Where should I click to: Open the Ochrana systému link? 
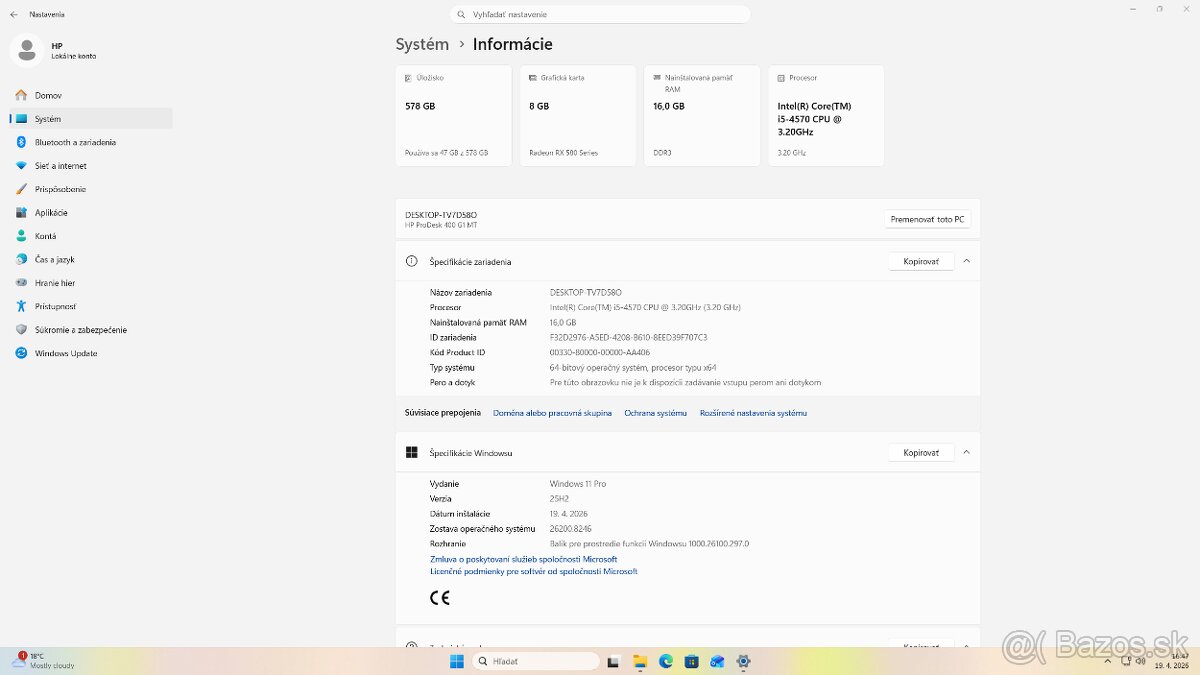point(655,413)
